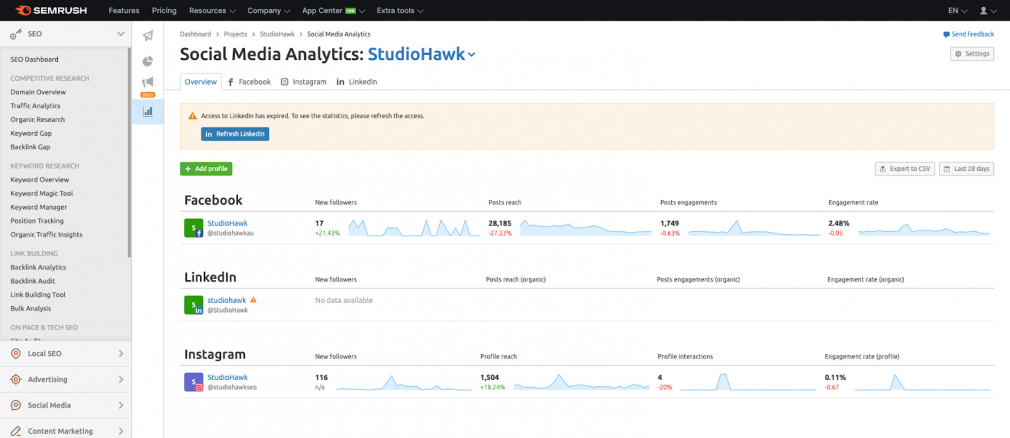Click the sidebar vertical scrollbar

click(x=129, y=152)
